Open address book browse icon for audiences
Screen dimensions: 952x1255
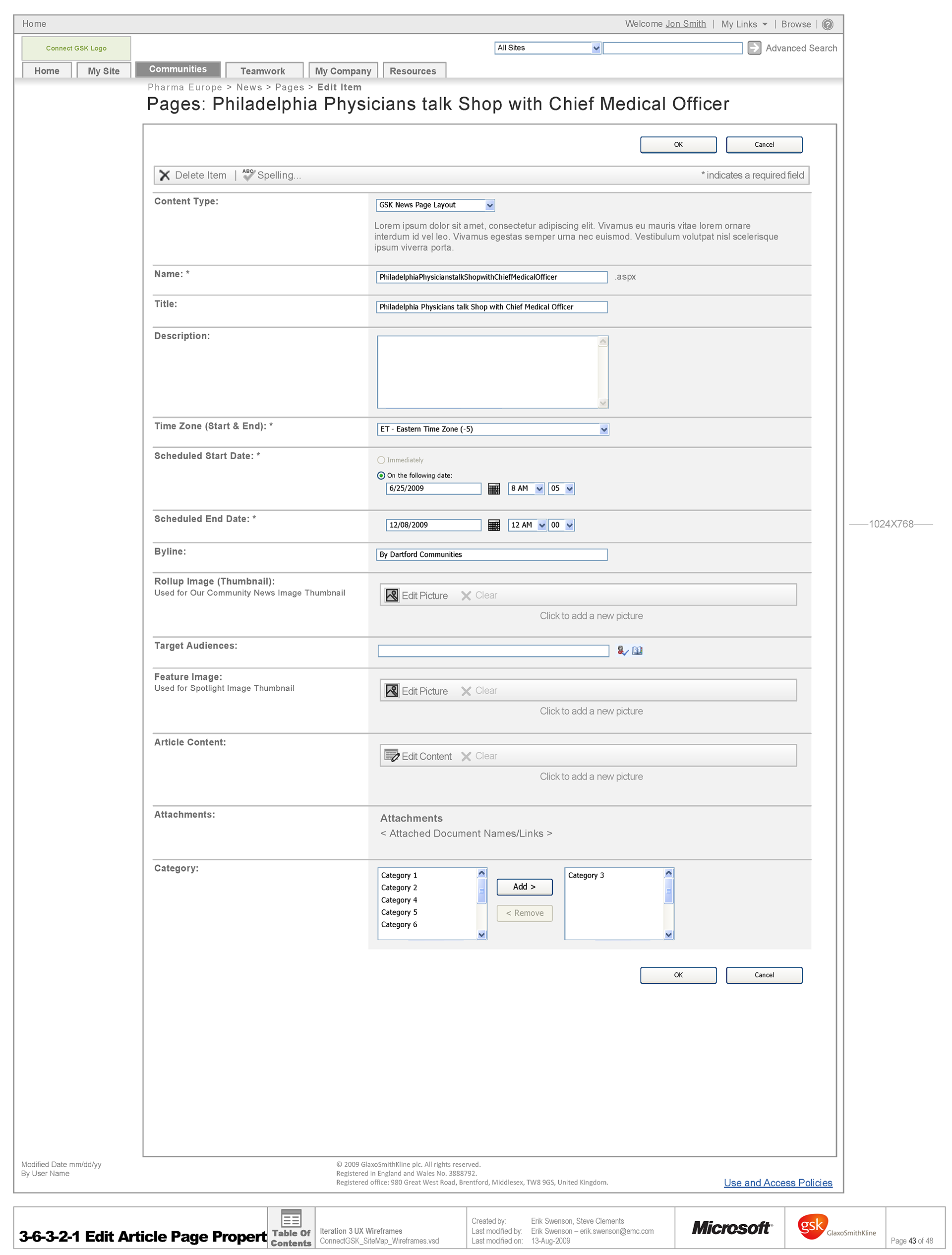point(637,651)
